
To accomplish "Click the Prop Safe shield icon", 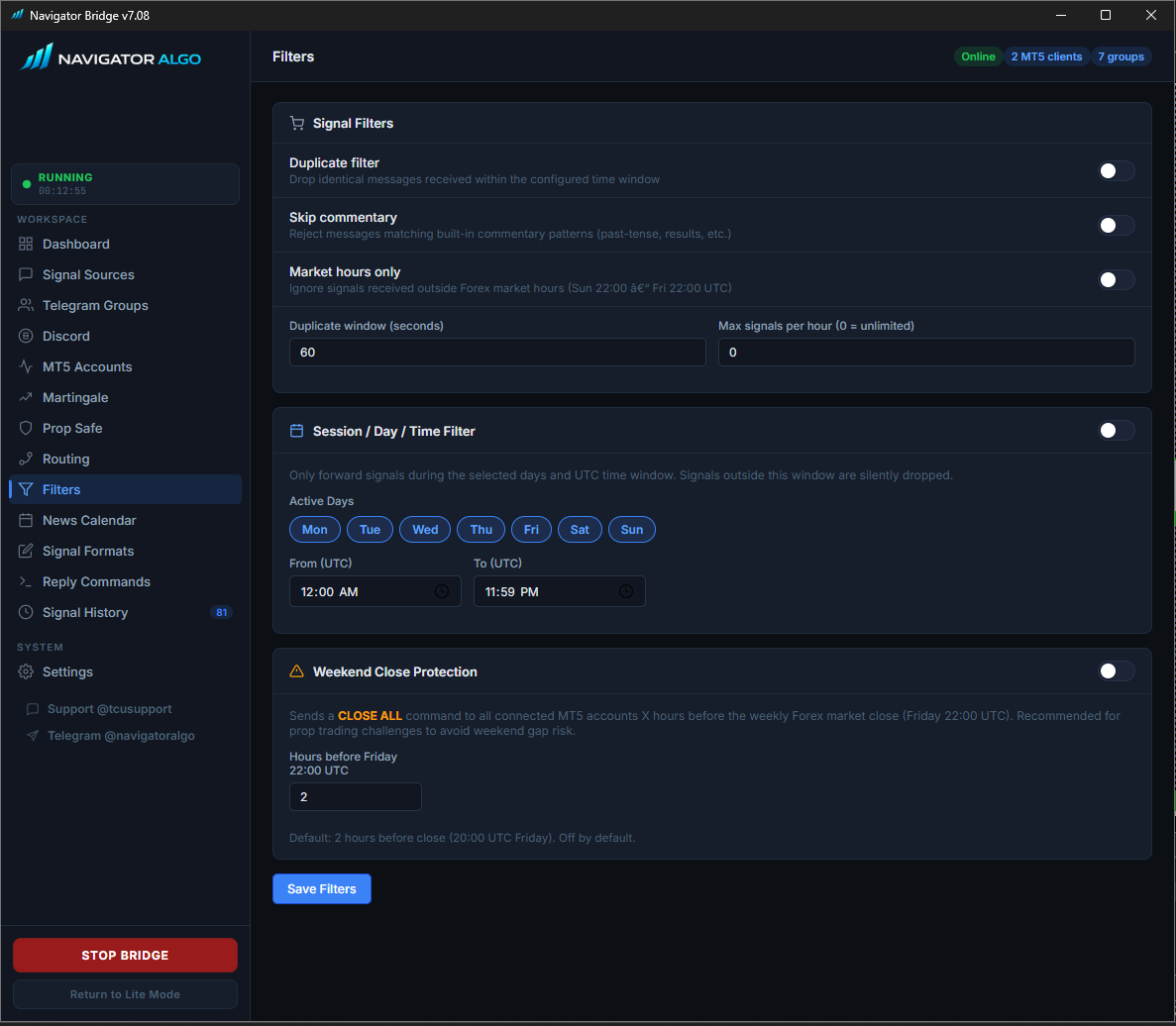I will [x=26, y=429].
